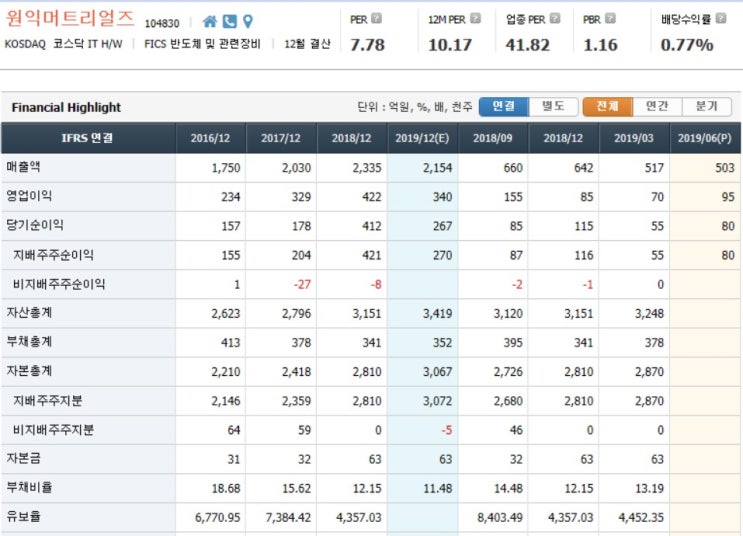
Task: Click the 2019/03 column header
Action: click(634, 138)
